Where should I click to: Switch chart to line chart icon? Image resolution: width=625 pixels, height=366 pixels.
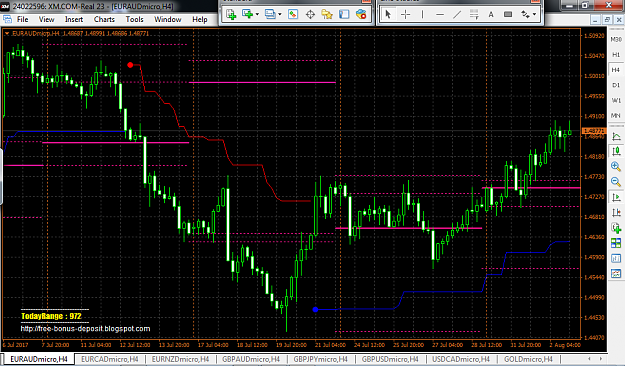(616, 136)
